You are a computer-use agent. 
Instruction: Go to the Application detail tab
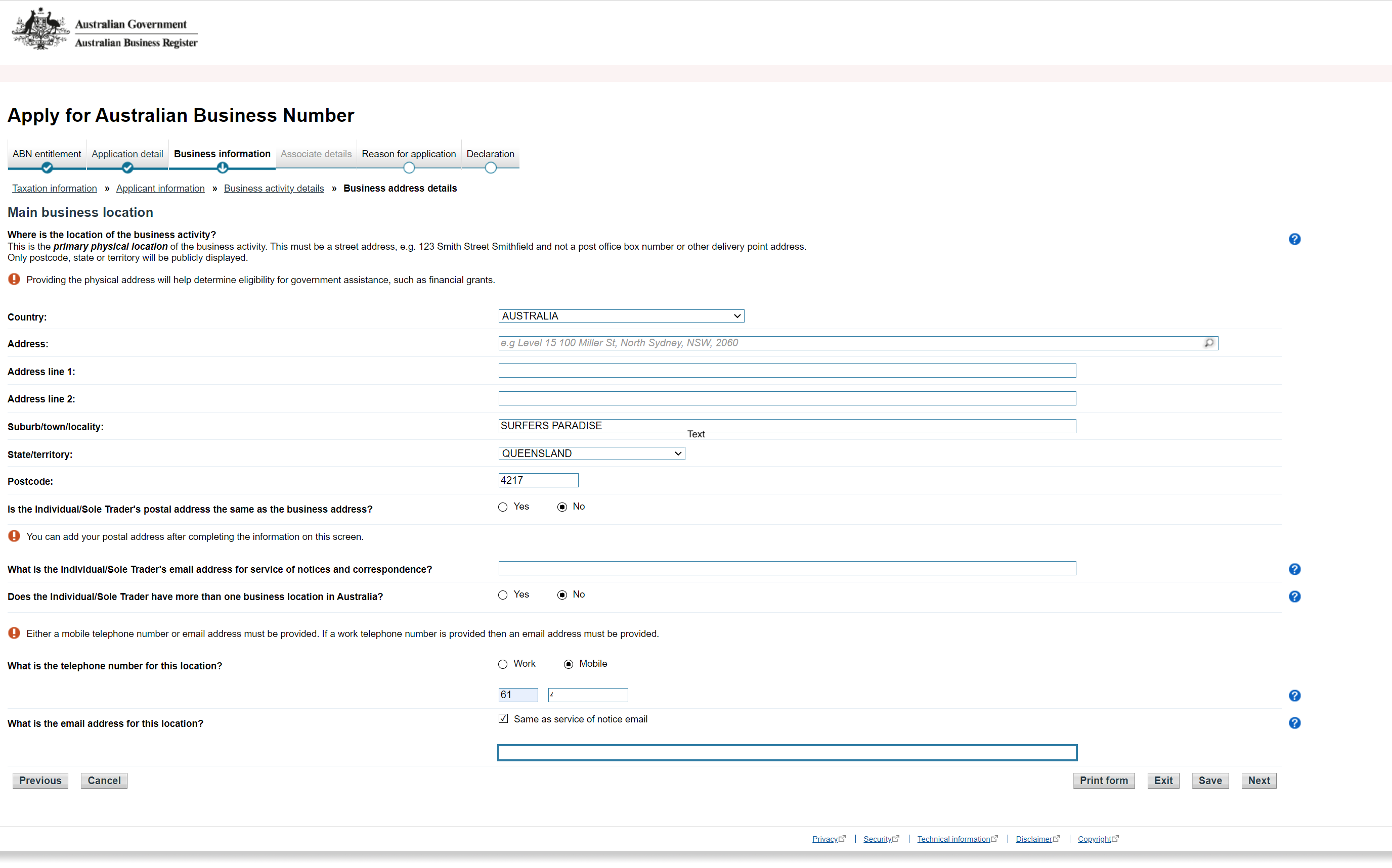click(127, 154)
